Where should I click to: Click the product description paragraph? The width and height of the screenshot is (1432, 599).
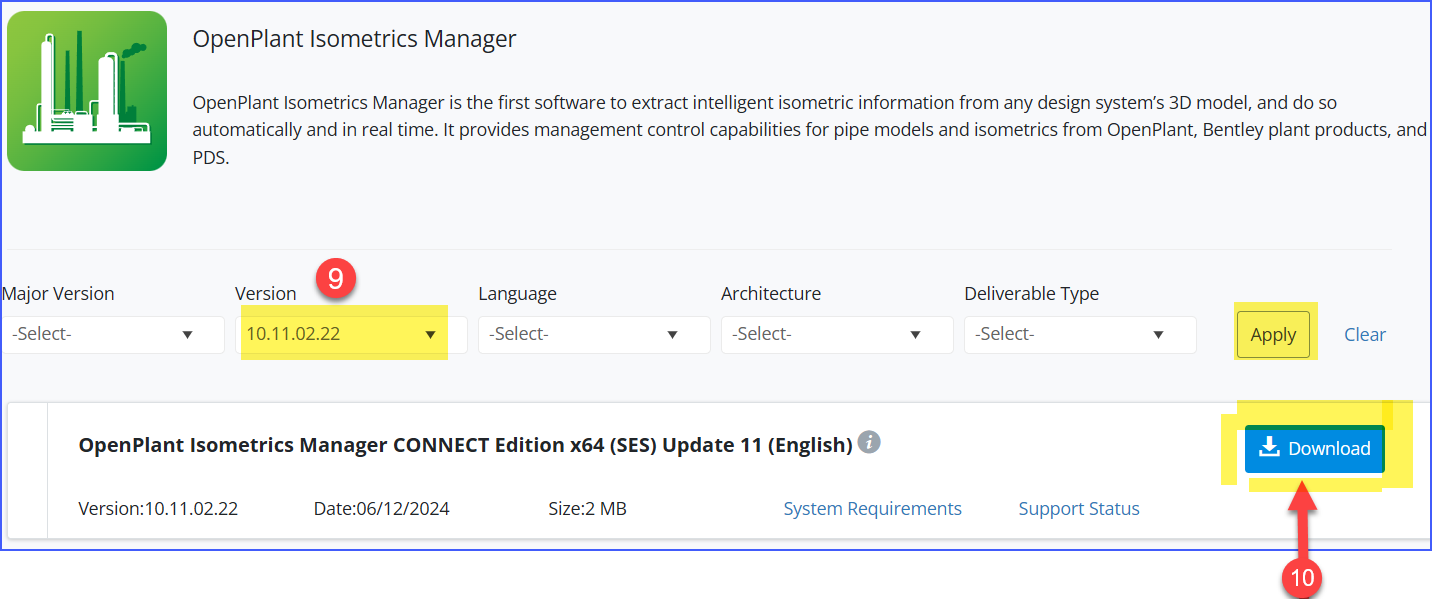tap(809, 130)
